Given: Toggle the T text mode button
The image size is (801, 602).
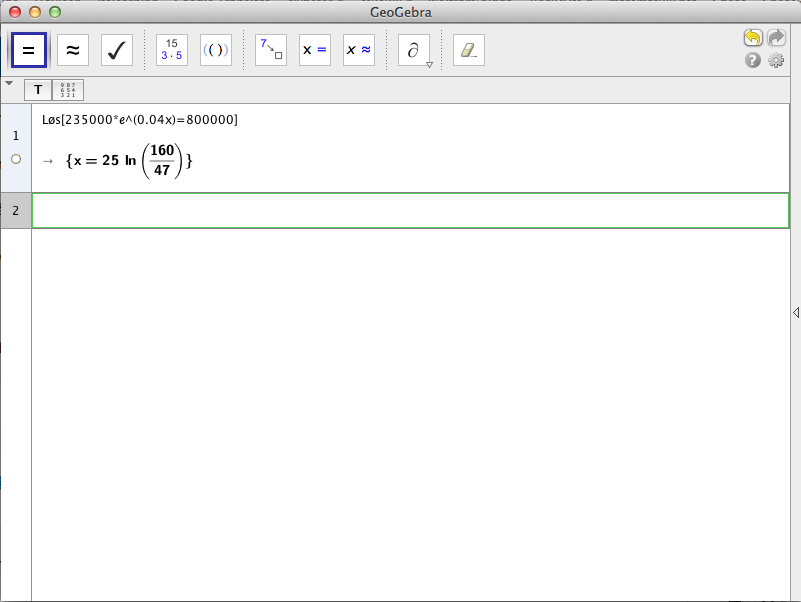Looking at the screenshot, I should point(38,90).
